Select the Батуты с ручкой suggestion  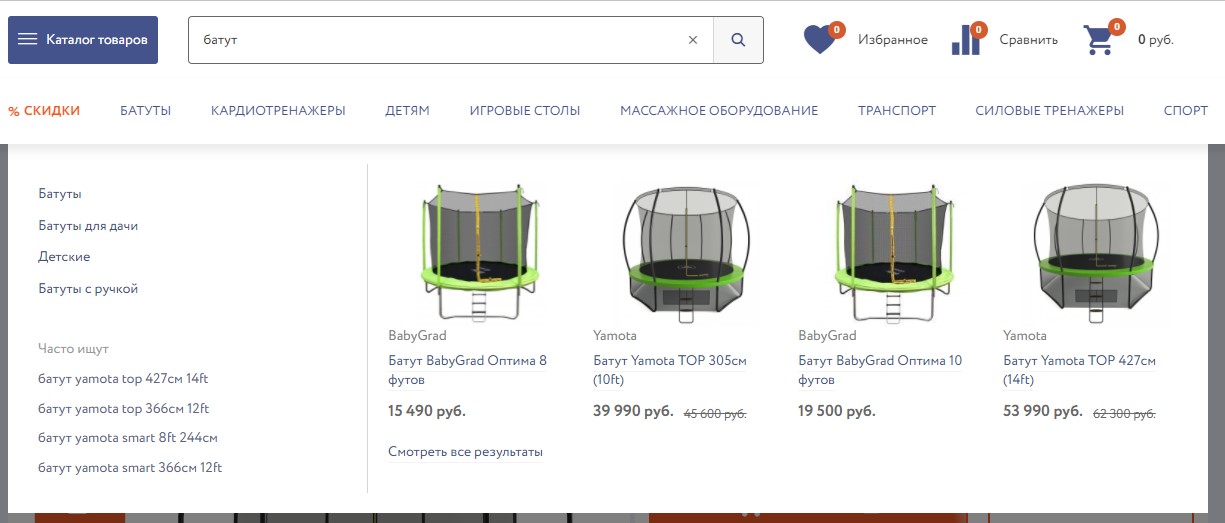point(88,289)
